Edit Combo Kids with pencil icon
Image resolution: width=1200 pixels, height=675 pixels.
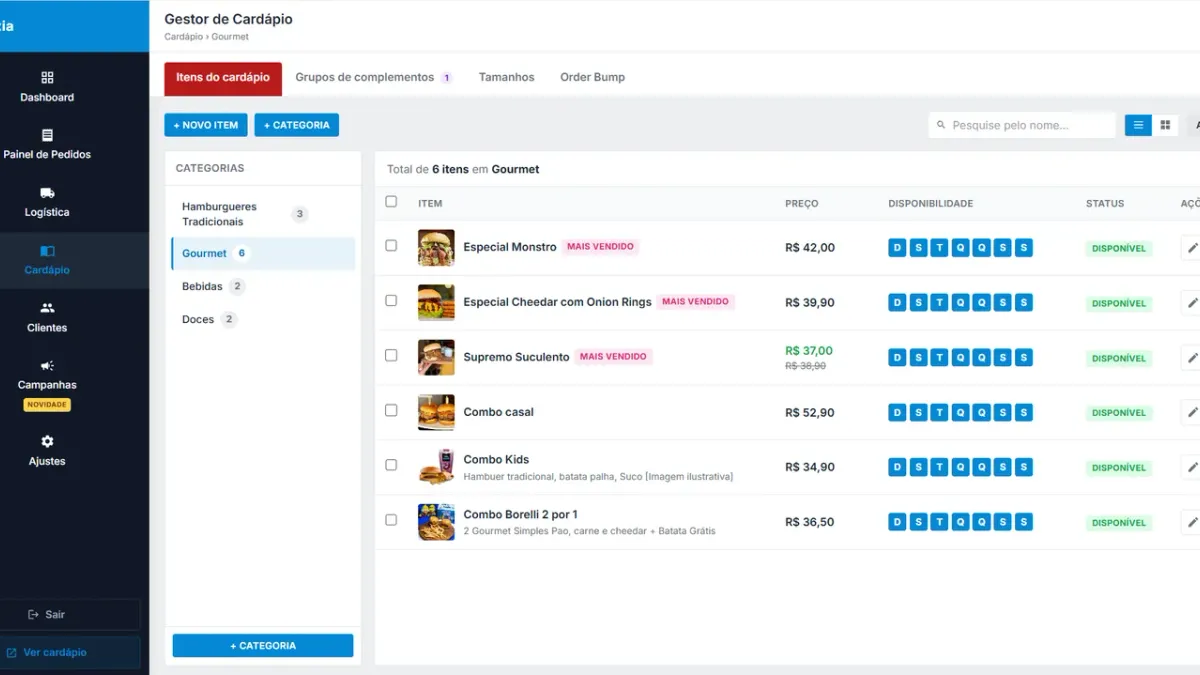point(1191,467)
